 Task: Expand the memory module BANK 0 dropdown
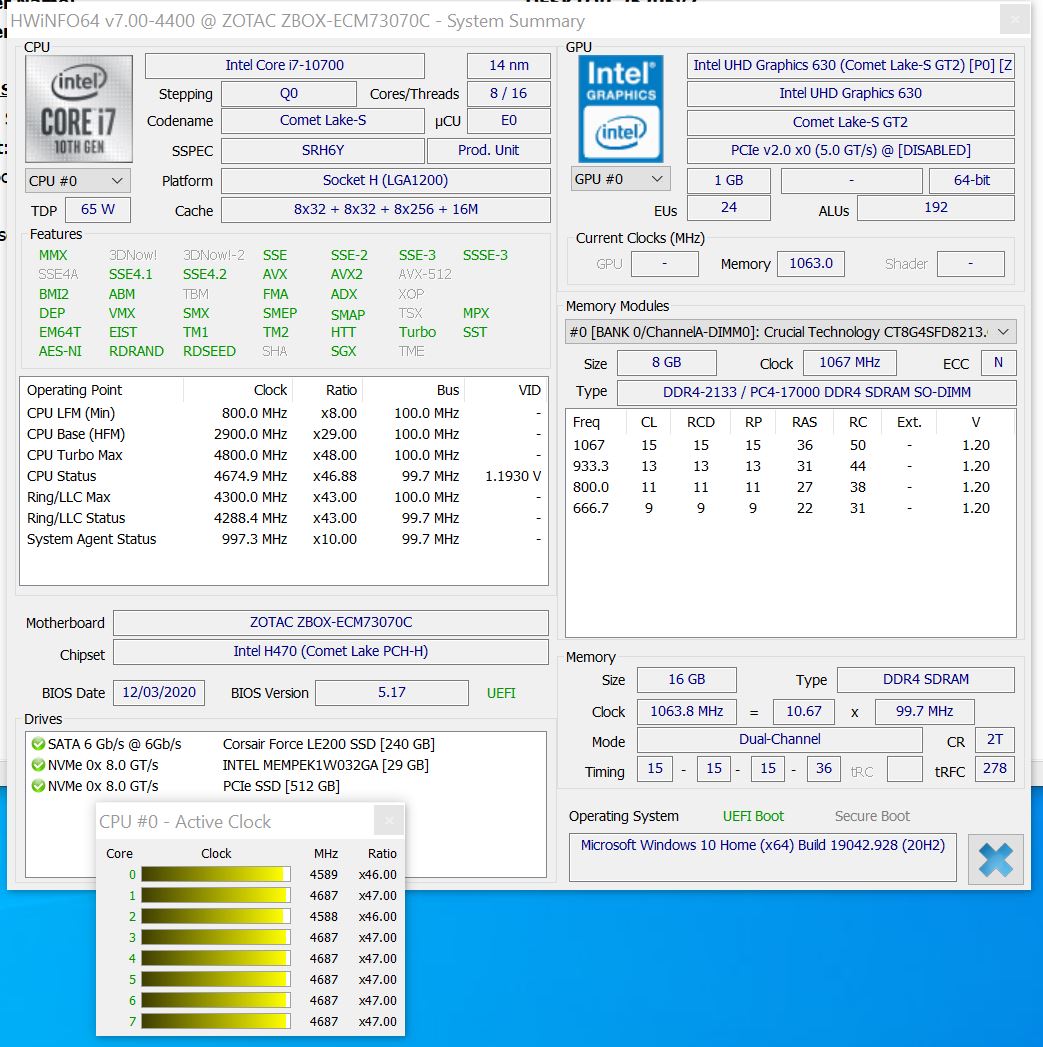point(791,332)
